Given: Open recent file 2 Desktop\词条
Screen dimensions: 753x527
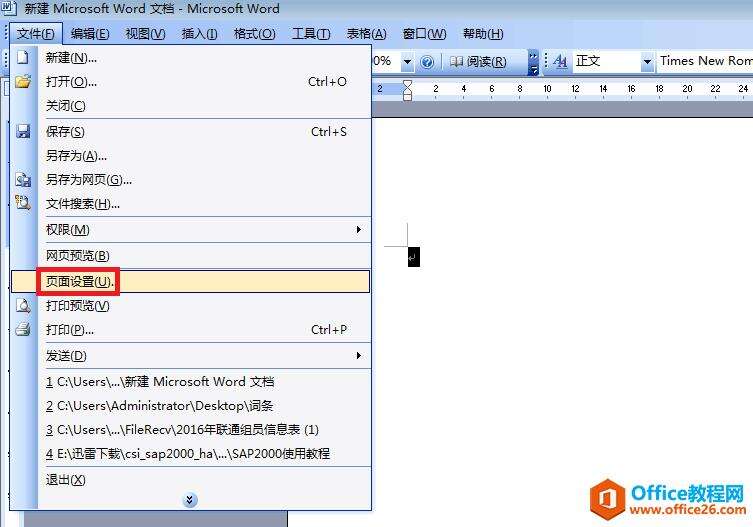Looking at the screenshot, I should [190, 406].
